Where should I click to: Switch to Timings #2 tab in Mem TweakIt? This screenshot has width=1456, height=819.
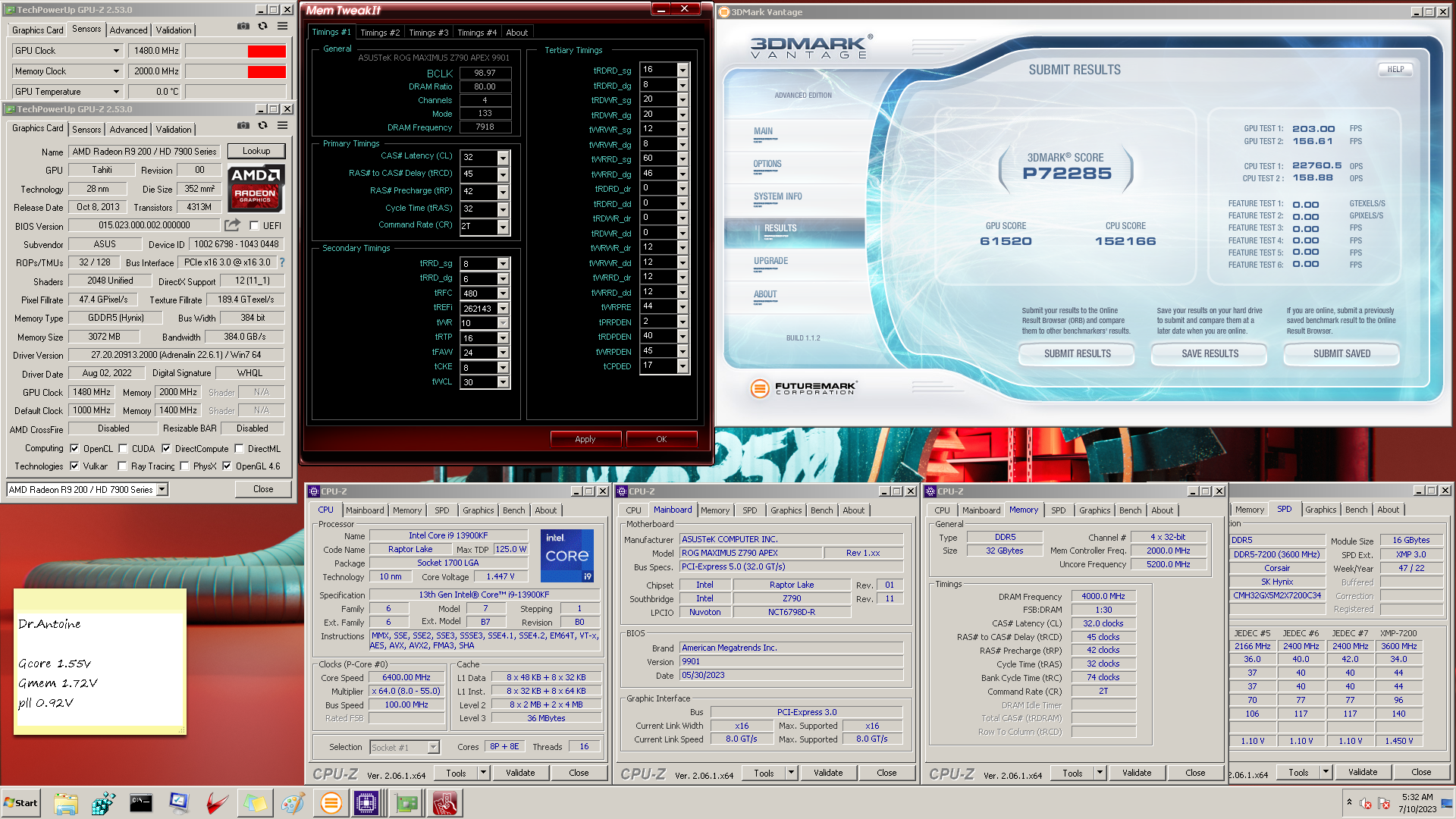click(x=380, y=33)
